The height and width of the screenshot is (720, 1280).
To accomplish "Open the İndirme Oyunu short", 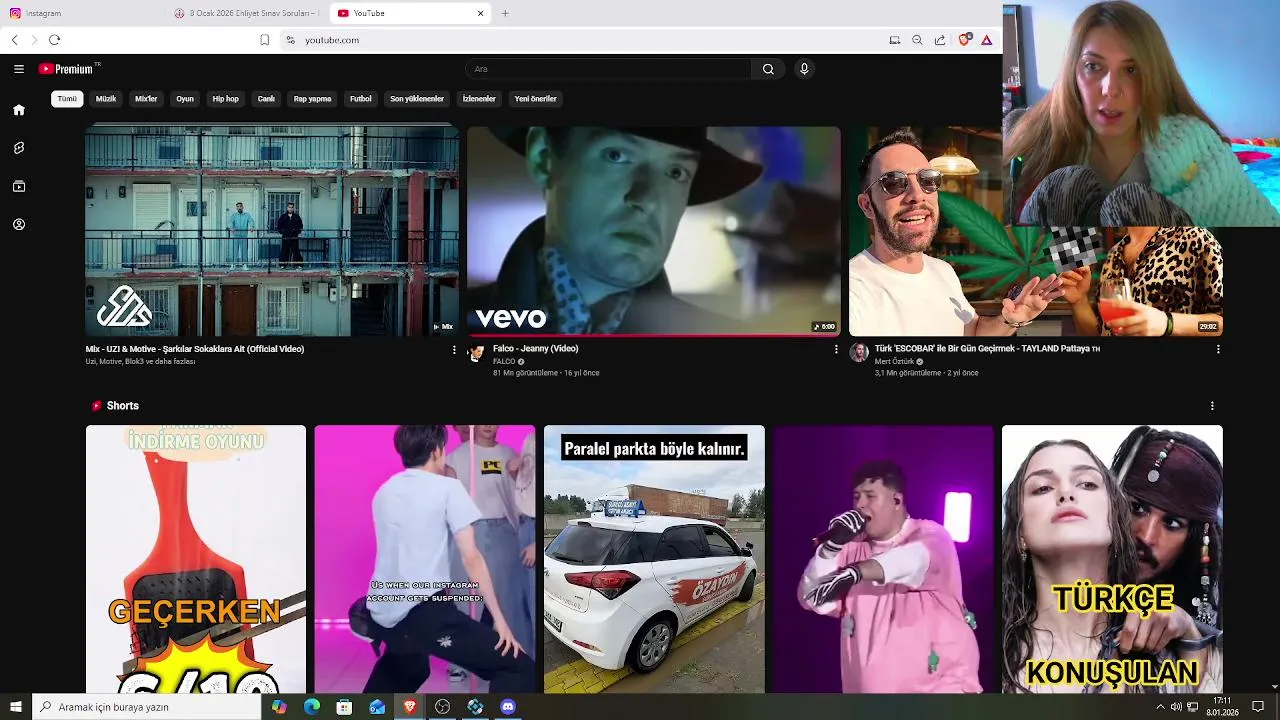I will pyautogui.click(x=196, y=559).
